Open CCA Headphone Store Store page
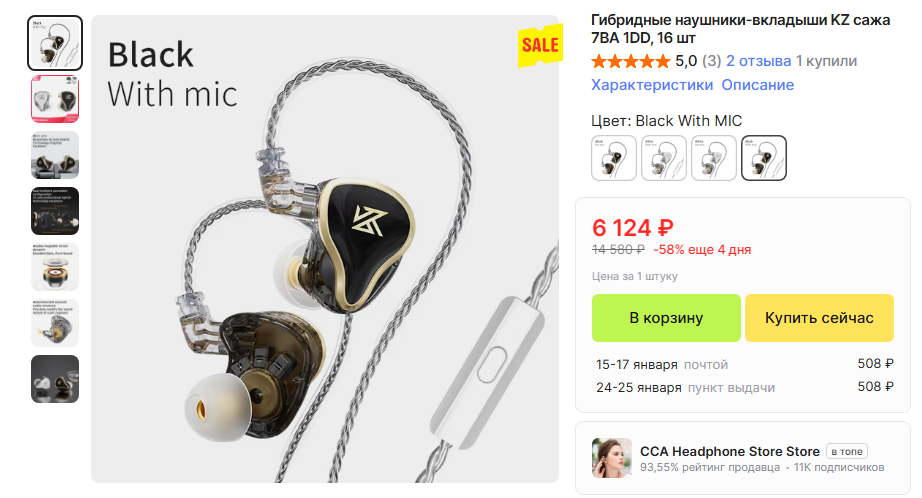 [x=730, y=451]
